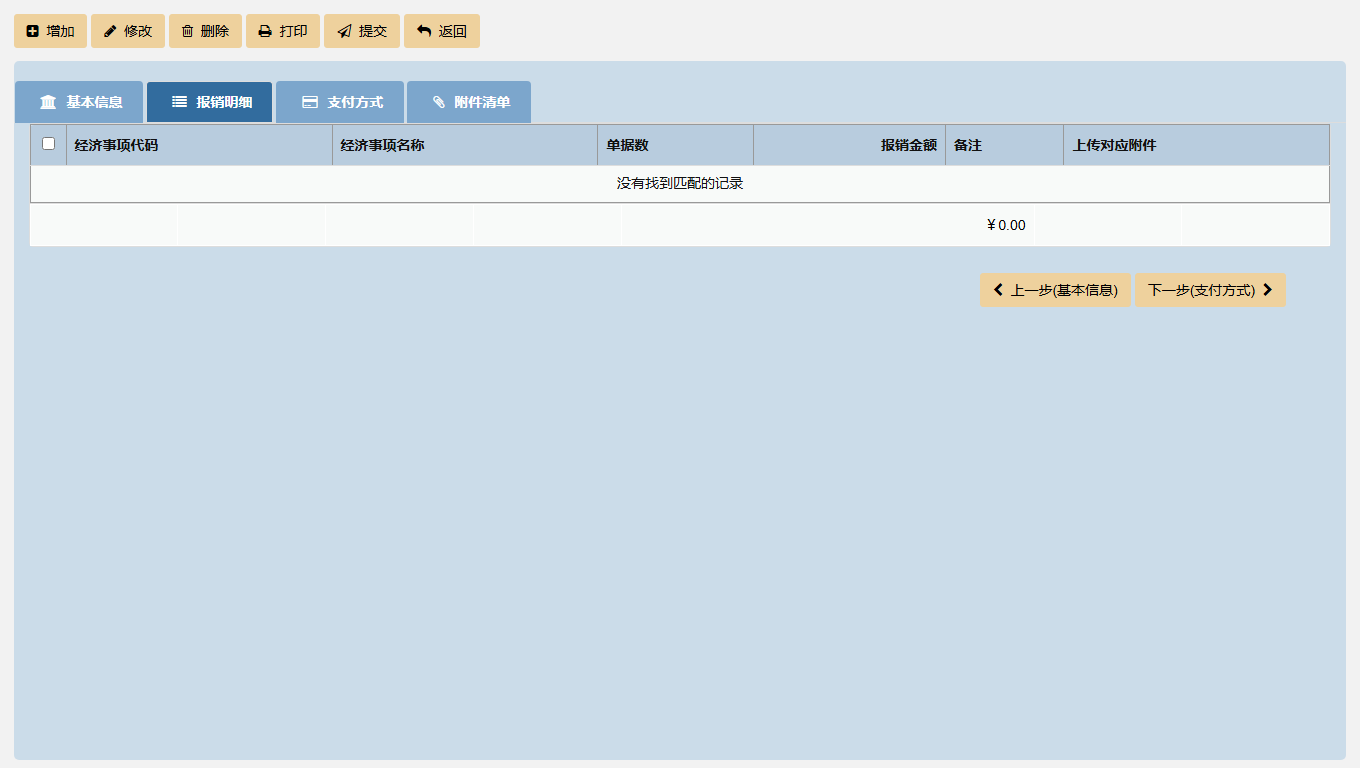
Task: Click the 删除 (delete) trash button
Action: point(205,31)
